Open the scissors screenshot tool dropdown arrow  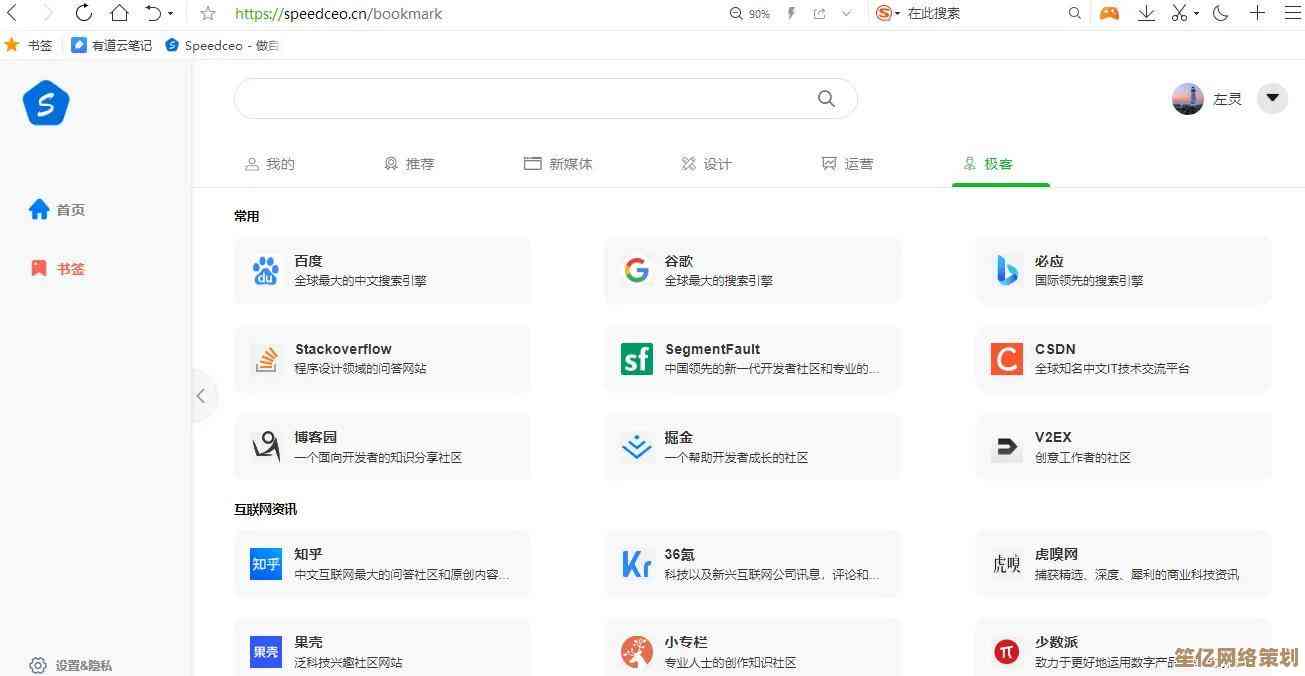1196,14
